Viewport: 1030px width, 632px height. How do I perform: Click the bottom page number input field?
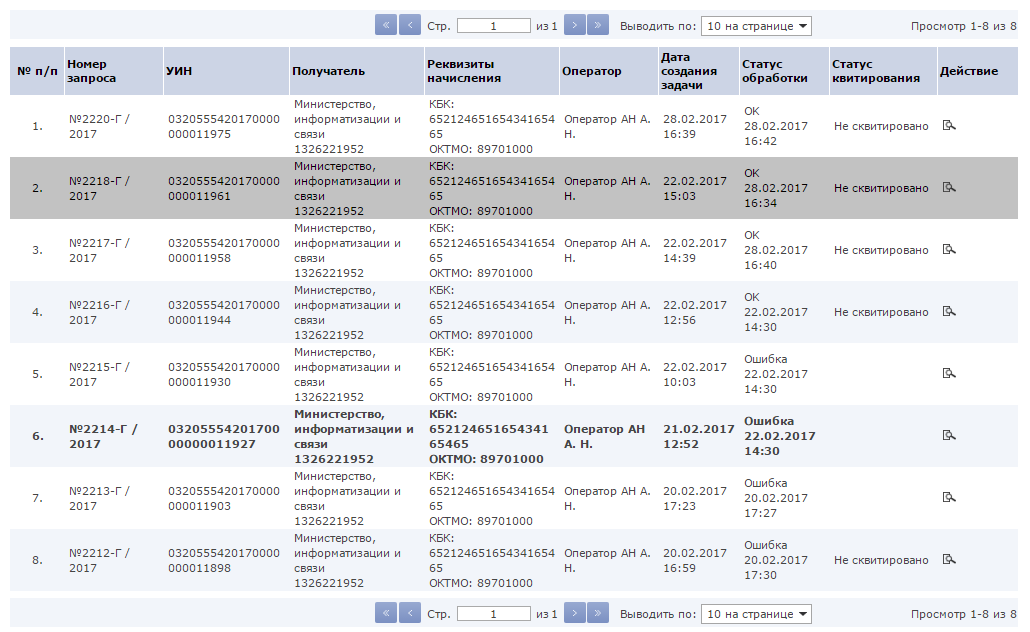[x=493, y=614]
